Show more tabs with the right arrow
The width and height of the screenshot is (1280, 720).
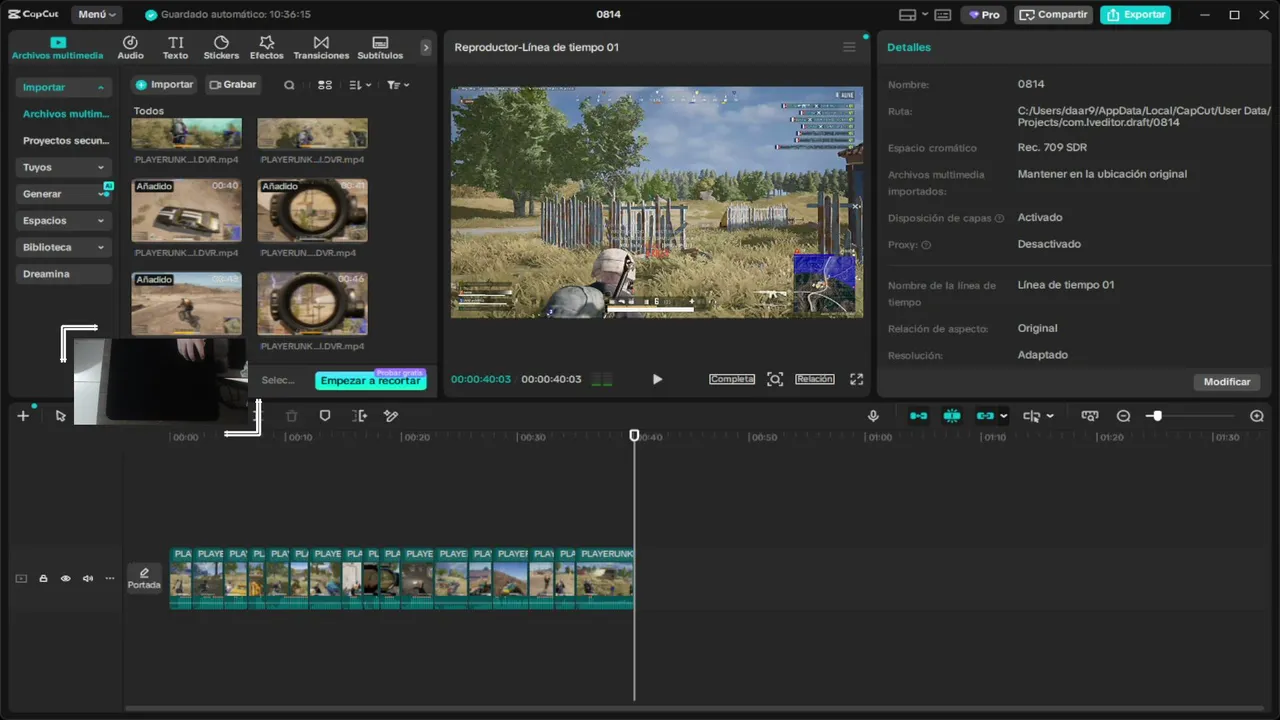tap(426, 47)
